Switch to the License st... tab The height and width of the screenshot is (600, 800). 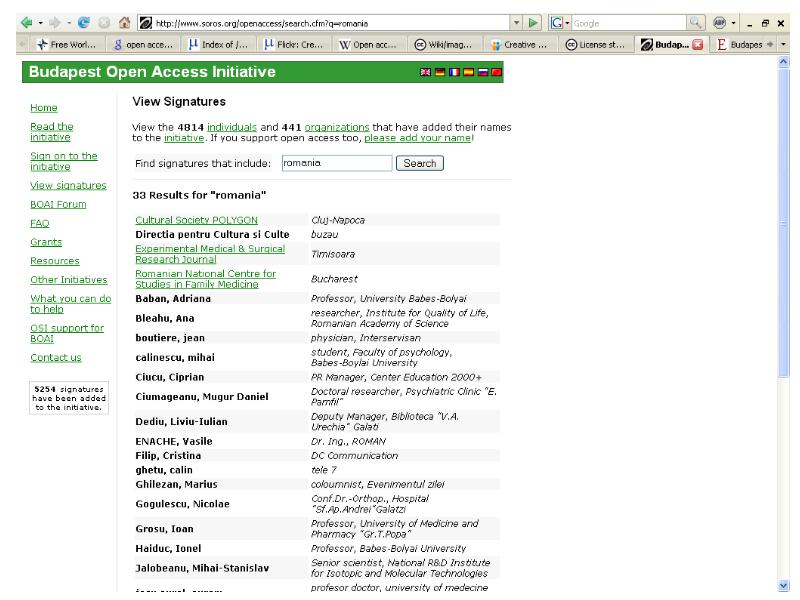click(x=594, y=45)
